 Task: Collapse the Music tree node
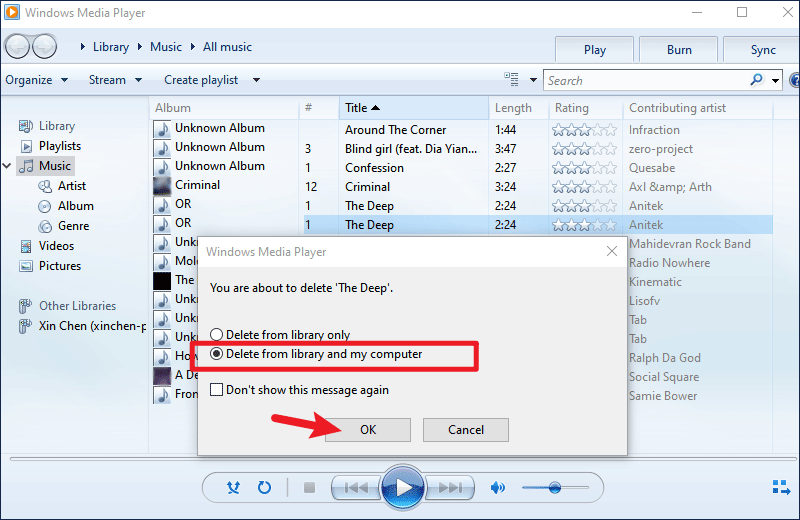7,166
